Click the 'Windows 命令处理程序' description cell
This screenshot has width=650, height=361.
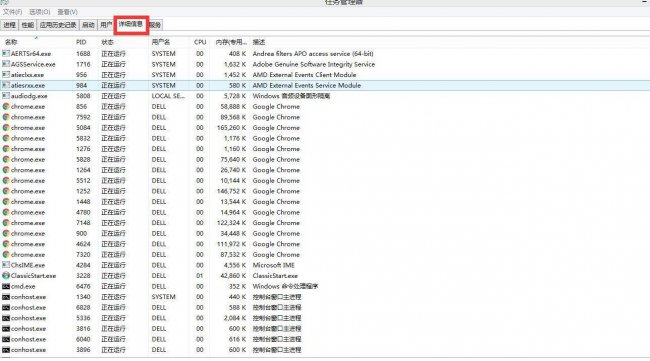(x=285, y=286)
